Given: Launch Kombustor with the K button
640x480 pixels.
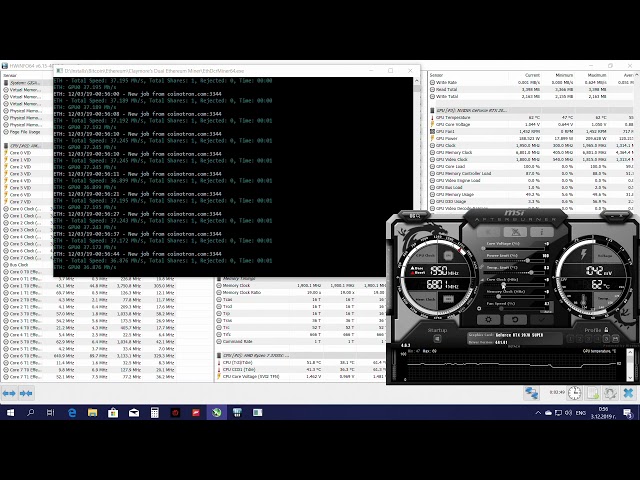Looking at the screenshot, I should point(489,232).
